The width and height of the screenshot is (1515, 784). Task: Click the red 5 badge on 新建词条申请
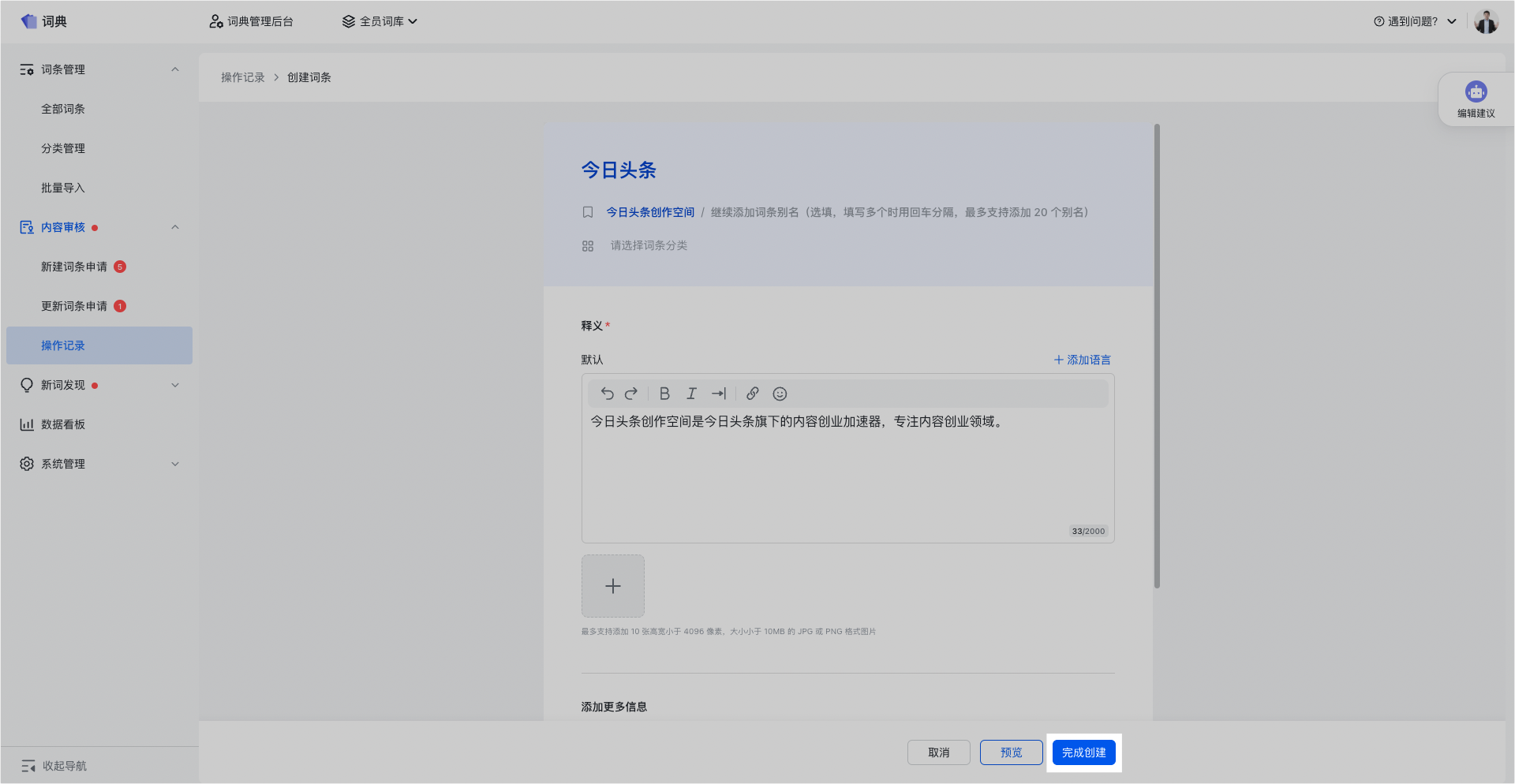pyautogui.click(x=120, y=267)
